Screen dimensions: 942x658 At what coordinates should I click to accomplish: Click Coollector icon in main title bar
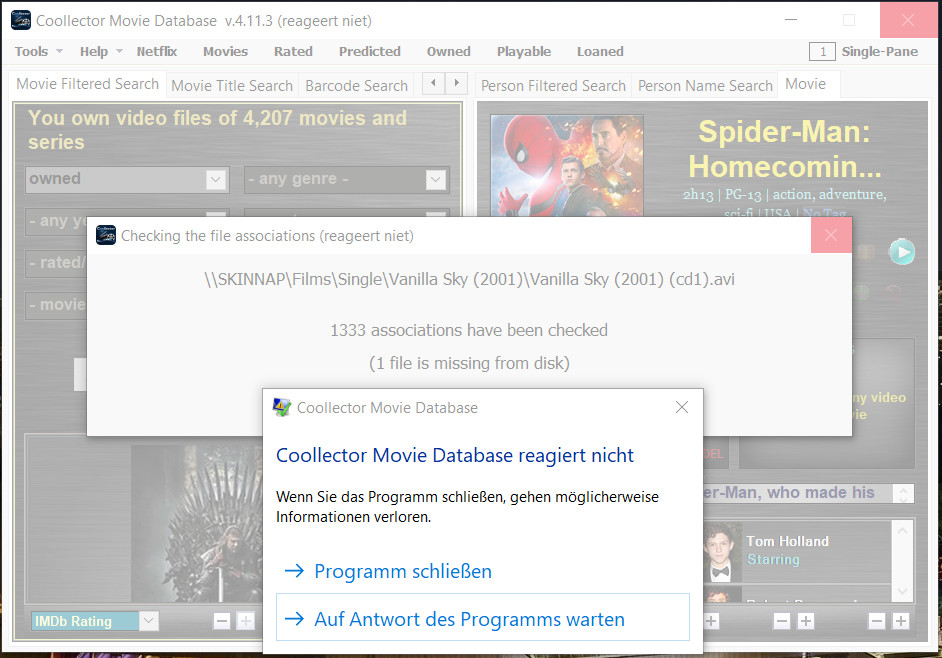click(21, 20)
